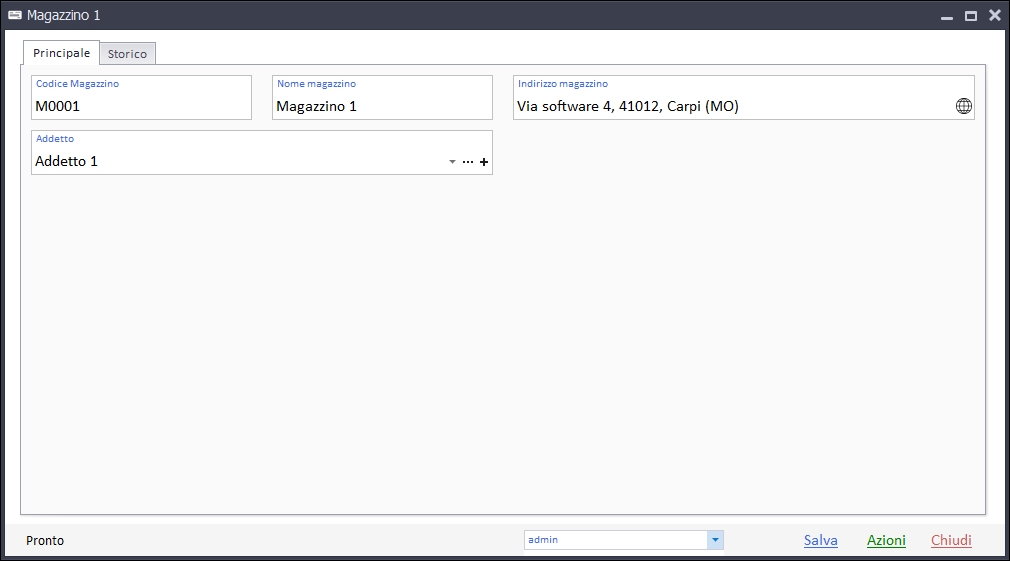Open Addetto lookup via the ellipsis icon
This screenshot has height=561, width=1010.
pyautogui.click(x=468, y=162)
